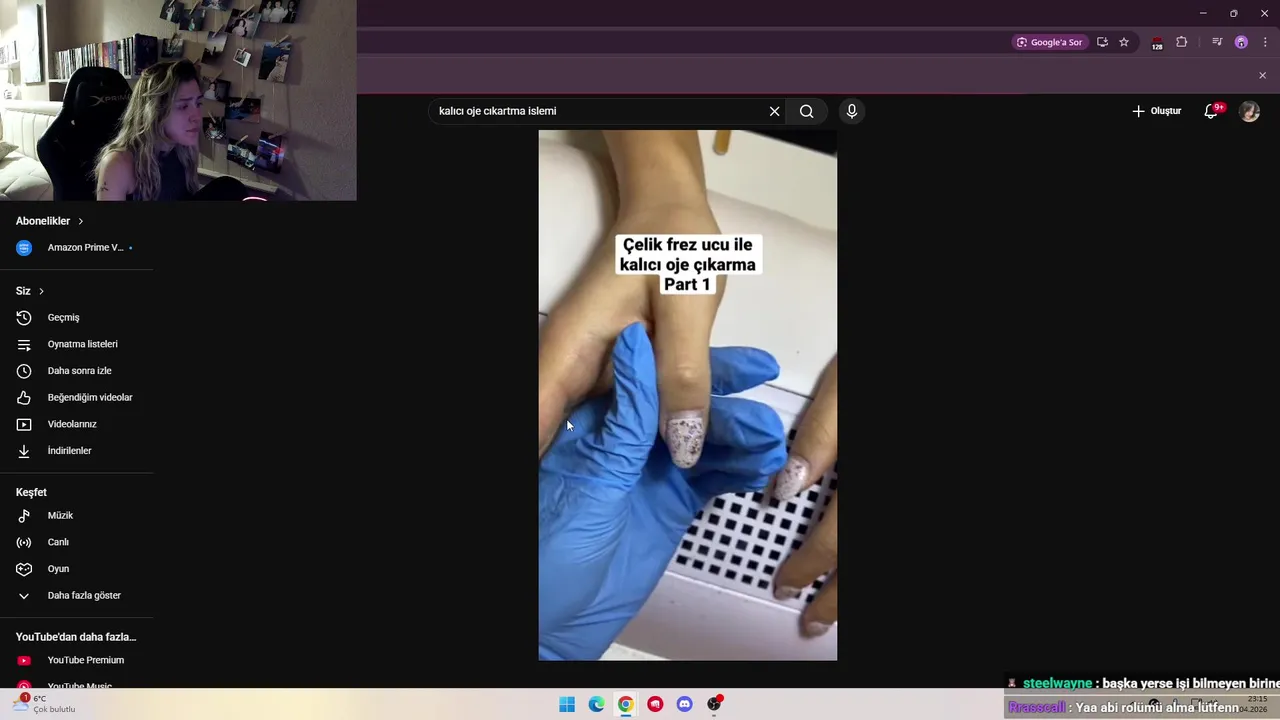Clear the search box with the X
Image resolution: width=1280 pixels, height=720 pixels.
(x=774, y=111)
